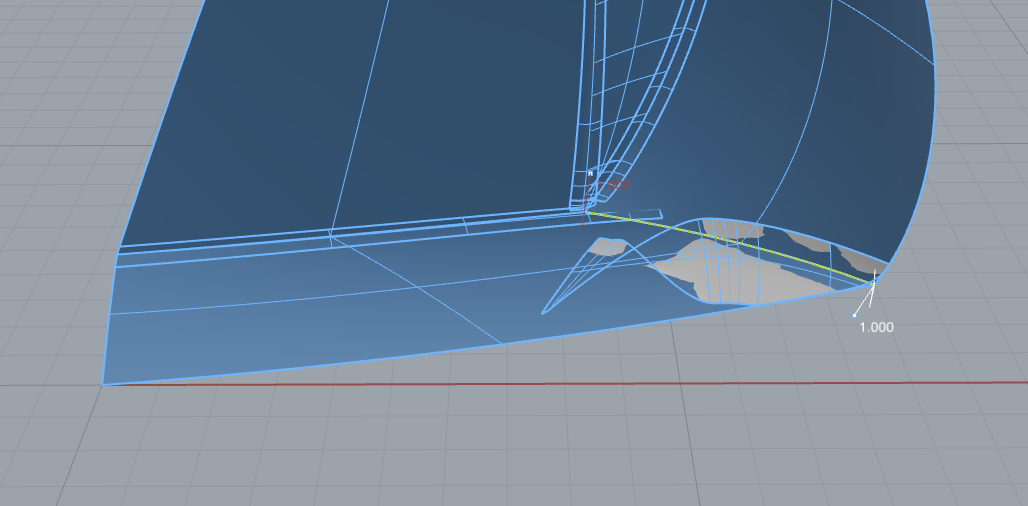Select the handle grip on the red line
This screenshot has width=1028, height=506.
[590, 173]
